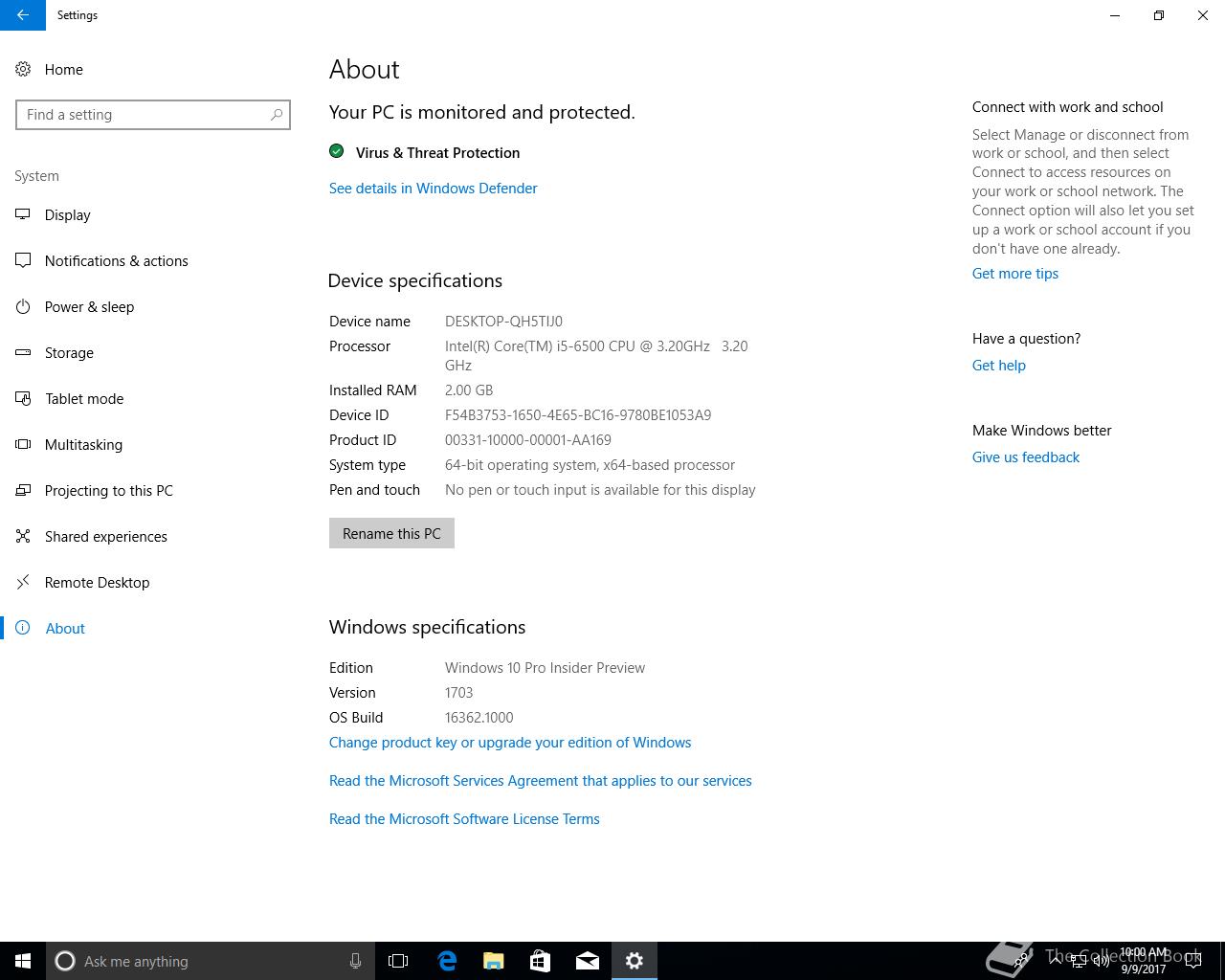Click the Shared experiences icon
This screenshot has width=1225, height=980.
click(23, 536)
